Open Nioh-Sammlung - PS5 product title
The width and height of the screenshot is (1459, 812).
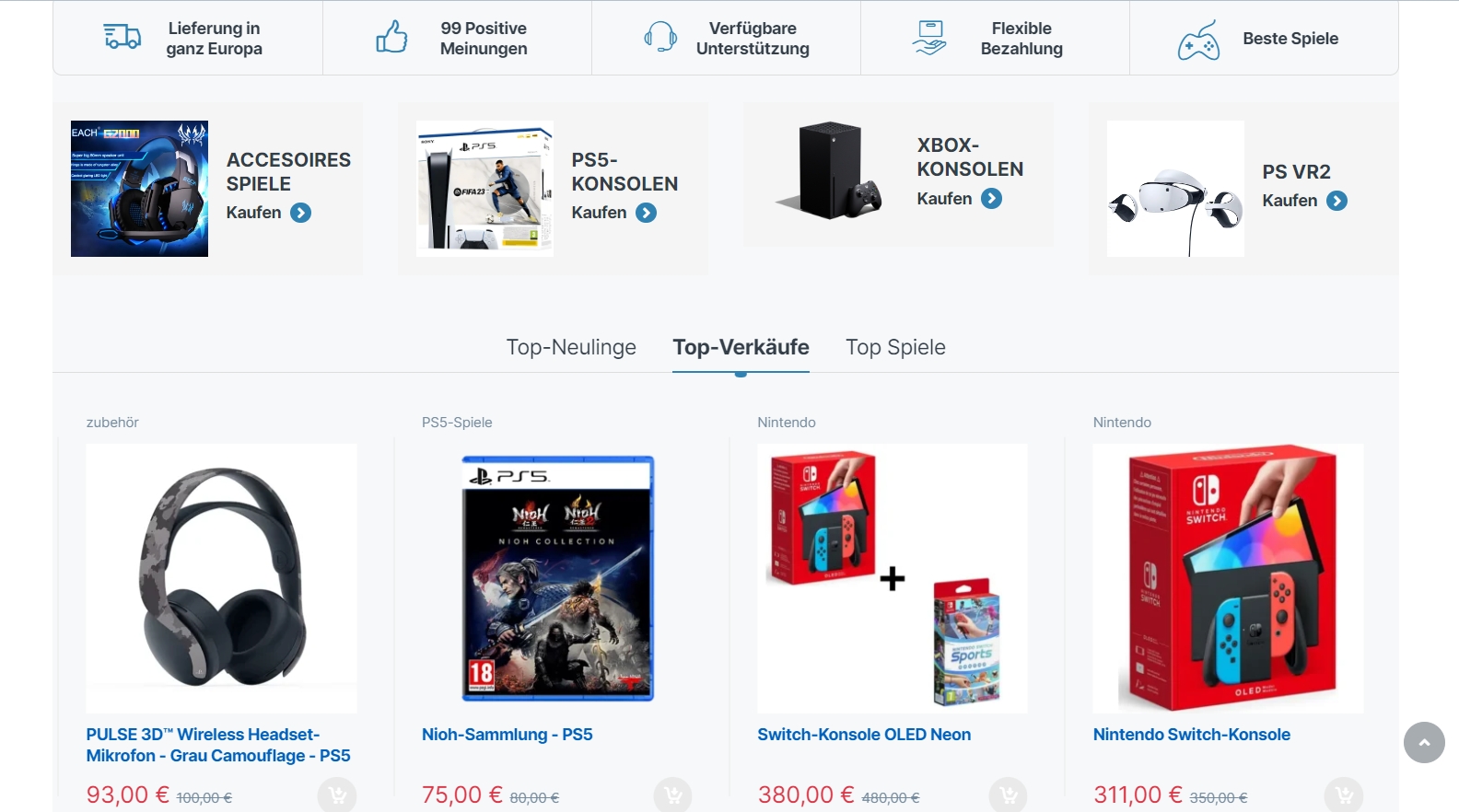pos(507,735)
